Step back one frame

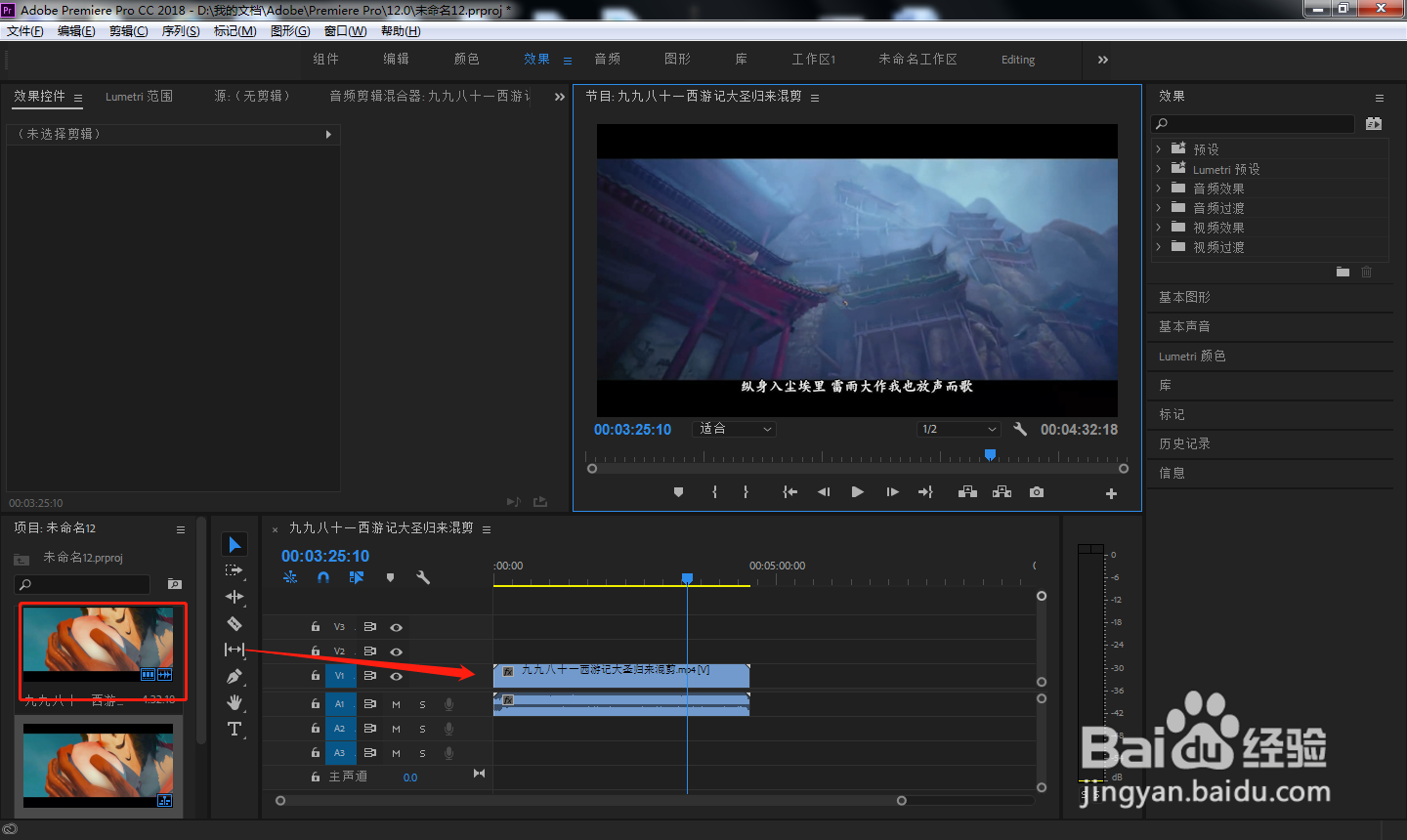(824, 492)
